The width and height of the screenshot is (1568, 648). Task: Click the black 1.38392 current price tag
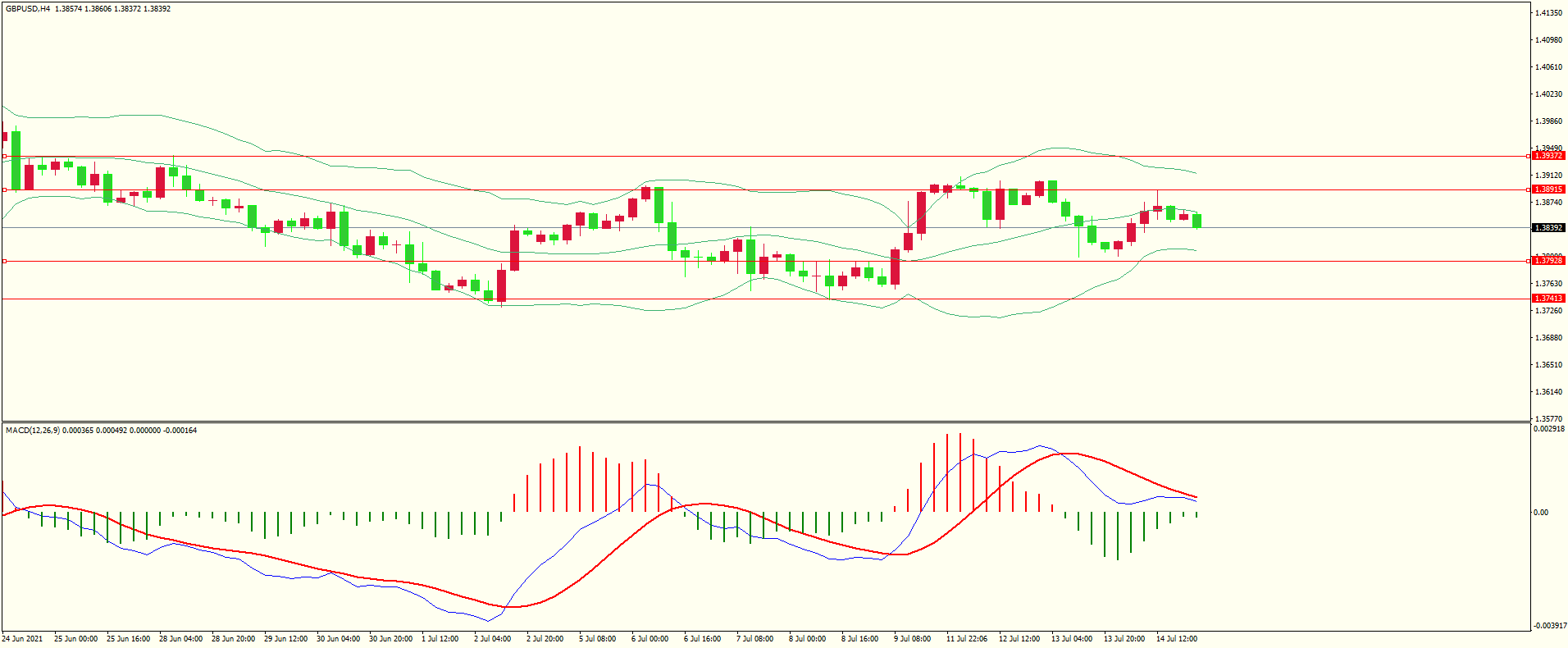click(x=1549, y=228)
